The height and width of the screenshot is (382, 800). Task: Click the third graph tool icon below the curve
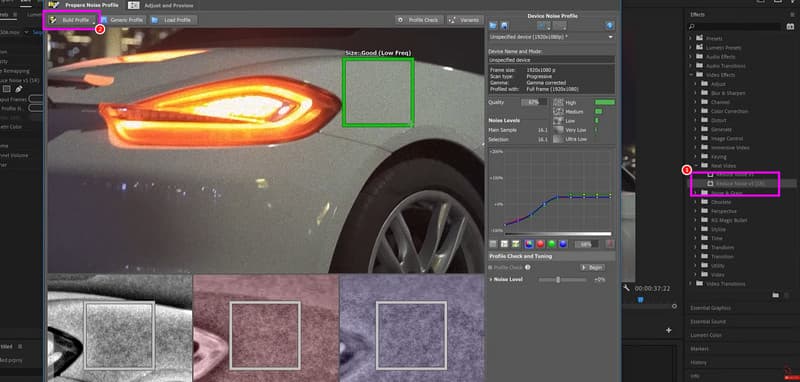point(516,244)
